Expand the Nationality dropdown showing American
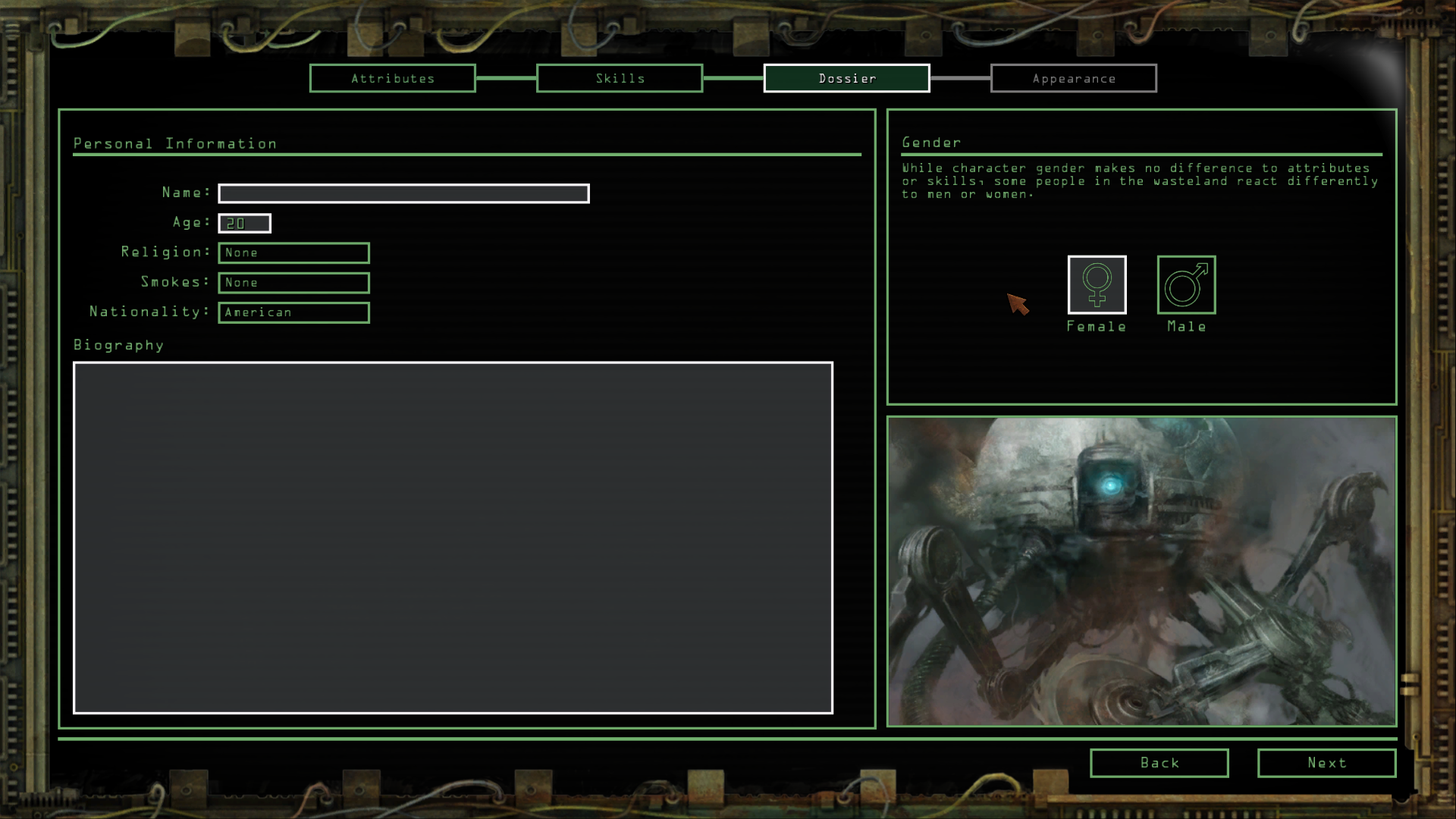The image size is (1456, 819). 293,312
